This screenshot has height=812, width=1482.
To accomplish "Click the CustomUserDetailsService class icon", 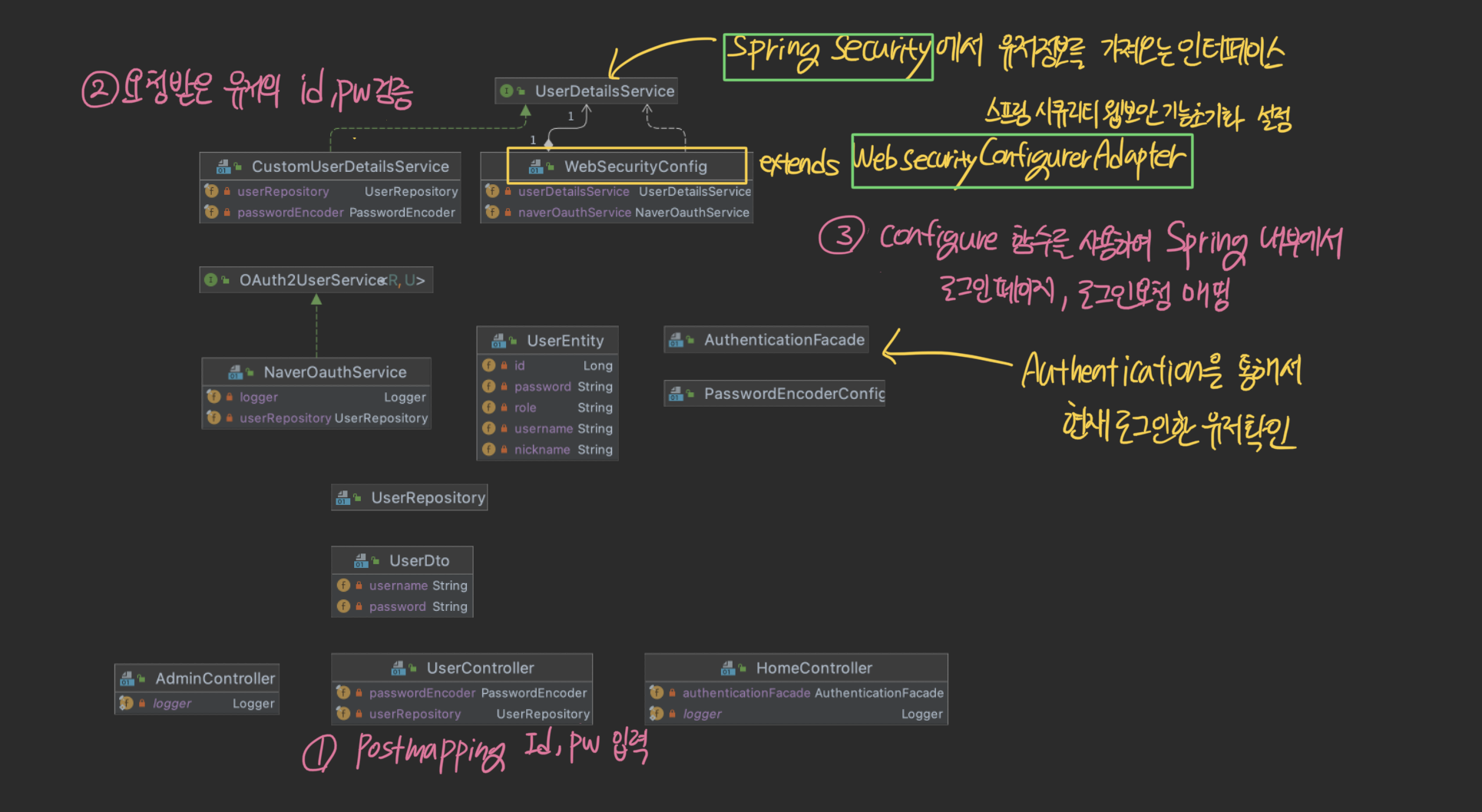I will click(223, 167).
